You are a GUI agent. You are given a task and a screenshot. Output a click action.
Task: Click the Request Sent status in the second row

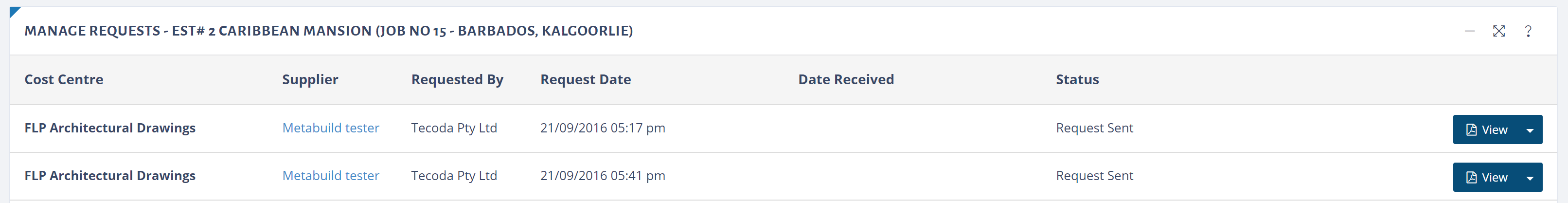pos(1094,176)
